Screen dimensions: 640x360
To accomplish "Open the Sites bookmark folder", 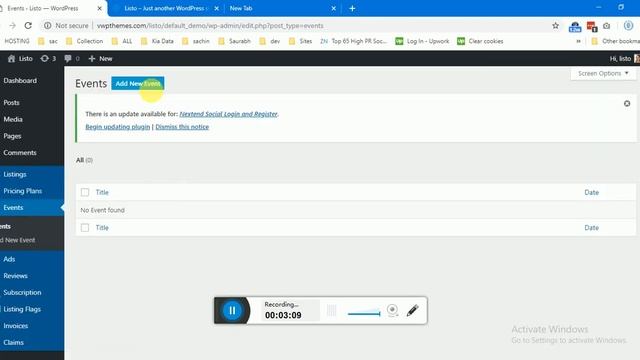I will (x=300, y=41).
